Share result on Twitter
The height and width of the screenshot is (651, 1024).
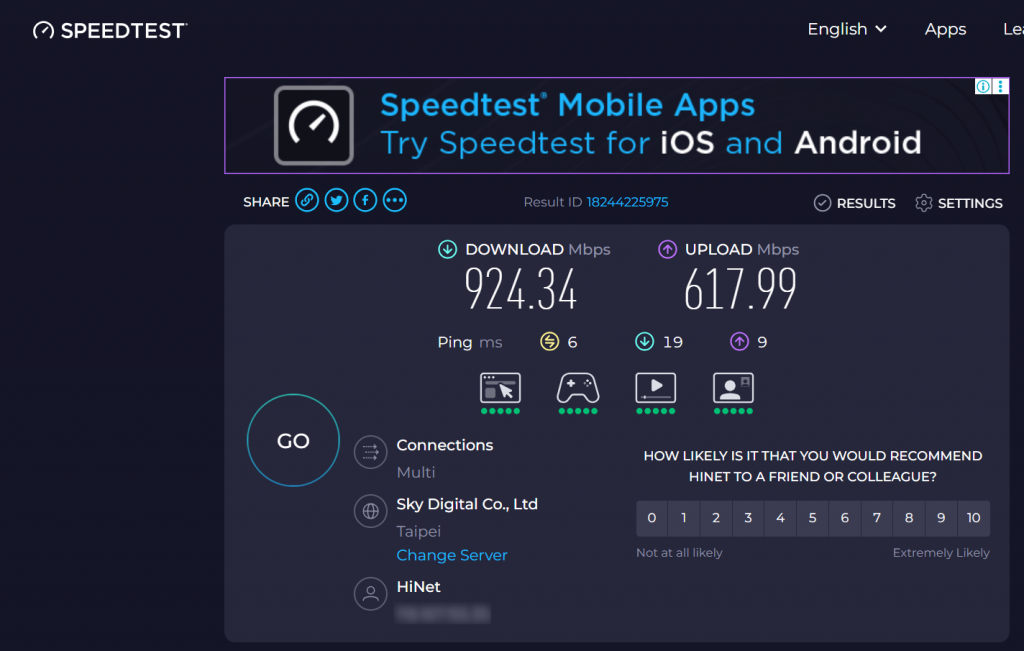[336, 201]
